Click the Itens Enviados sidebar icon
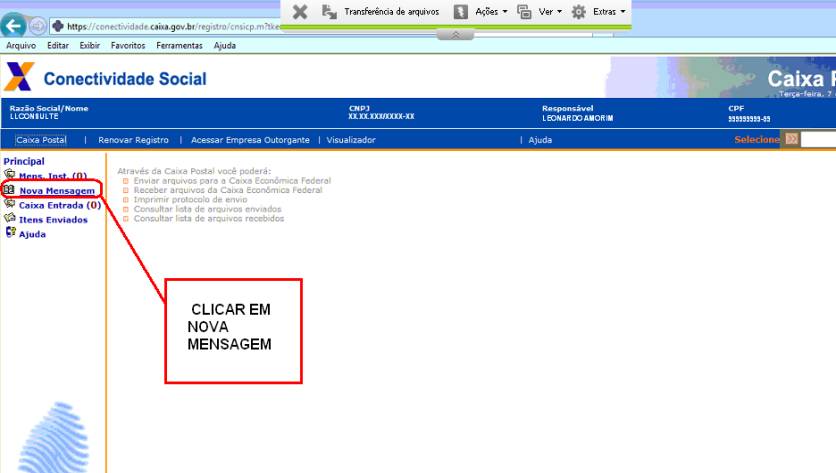Image resolution: width=836 pixels, height=473 pixels. coord(10,218)
